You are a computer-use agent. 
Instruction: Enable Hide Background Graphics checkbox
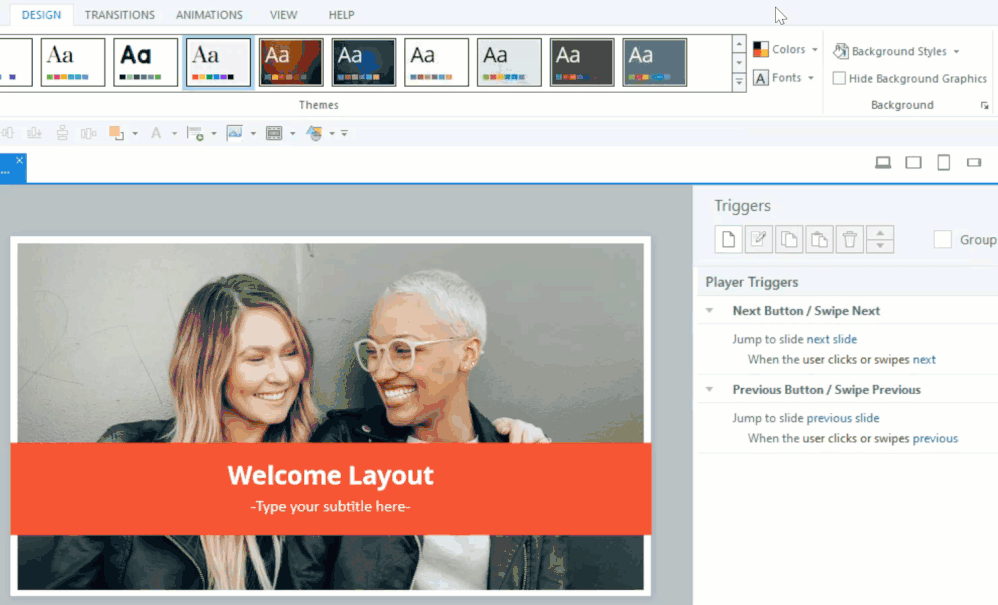[839, 79]
